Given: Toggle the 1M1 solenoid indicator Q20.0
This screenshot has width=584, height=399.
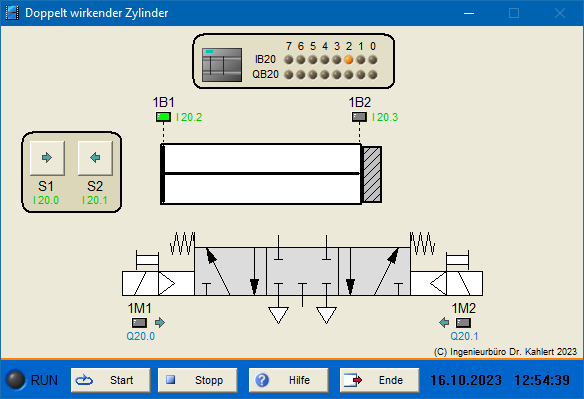Looking at the screenshot, I should tap(139, 323).
